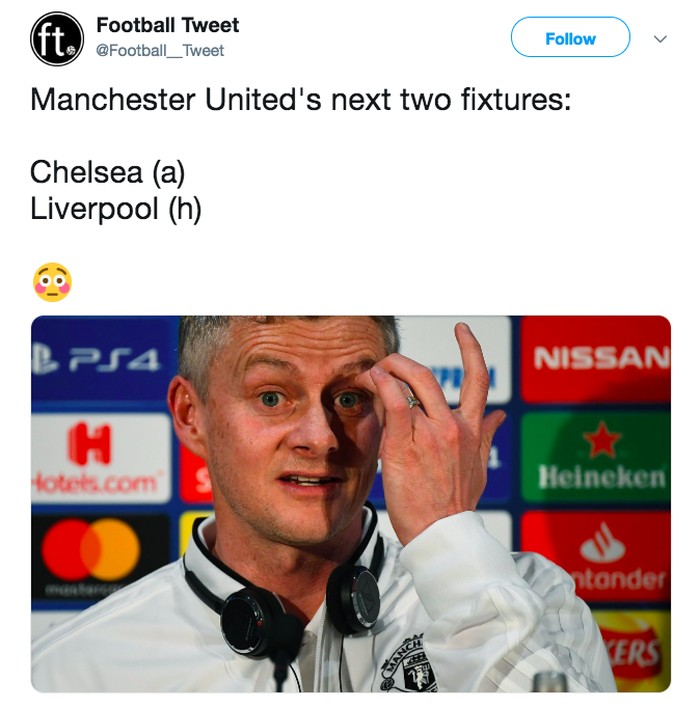This screenshot has width=700, height=709.
Task: Expand the tweet options chevron menu
Action: pyautogui.click(x=660, y=39)
